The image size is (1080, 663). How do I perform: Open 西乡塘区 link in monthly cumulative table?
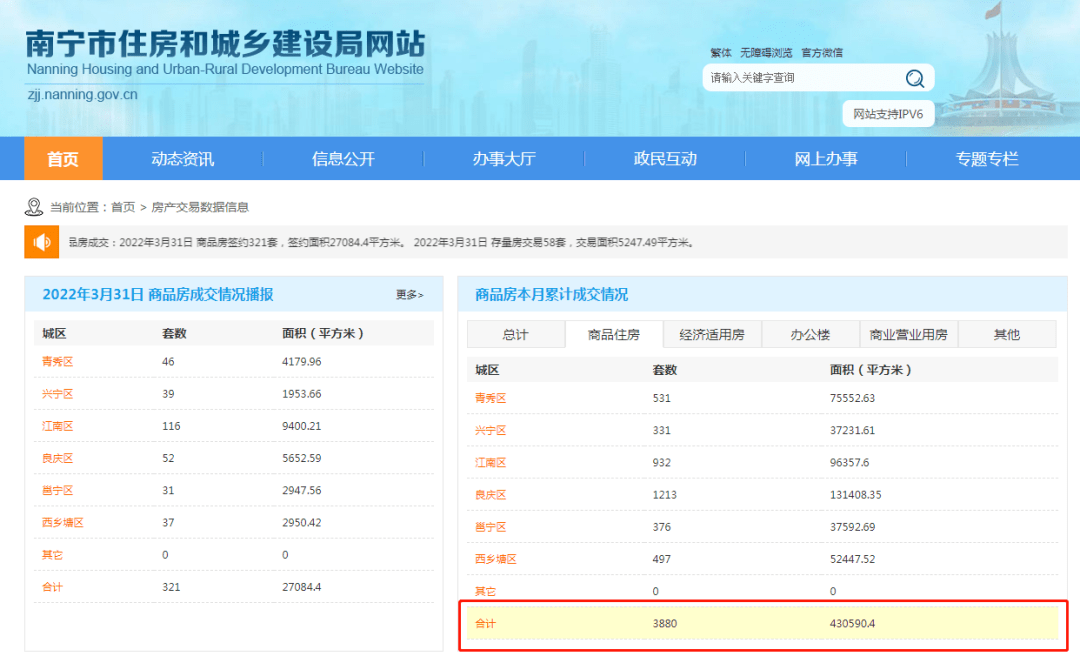click(496, 559)
